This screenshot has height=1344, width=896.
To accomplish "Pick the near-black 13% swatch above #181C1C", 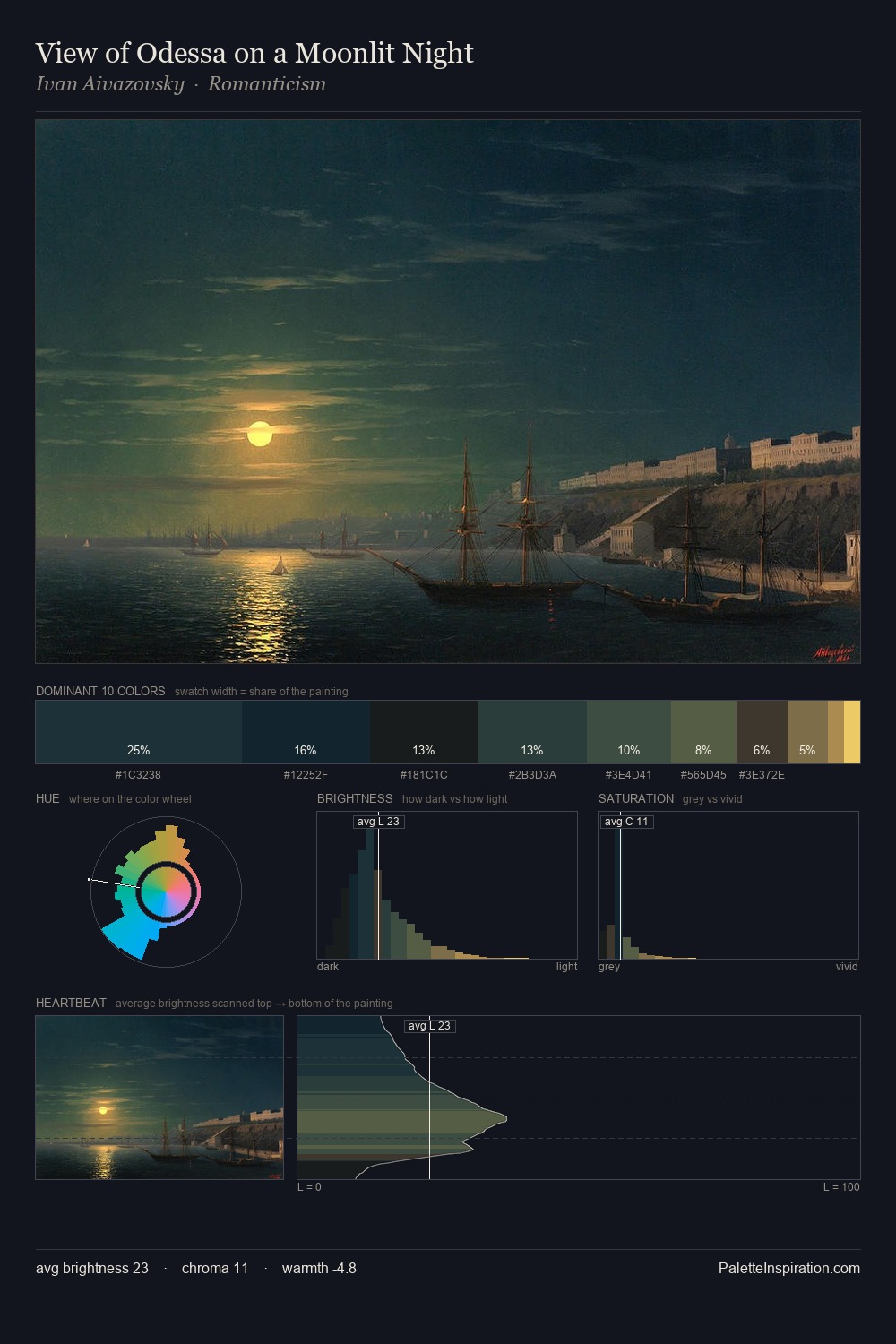I will [425, 732].
